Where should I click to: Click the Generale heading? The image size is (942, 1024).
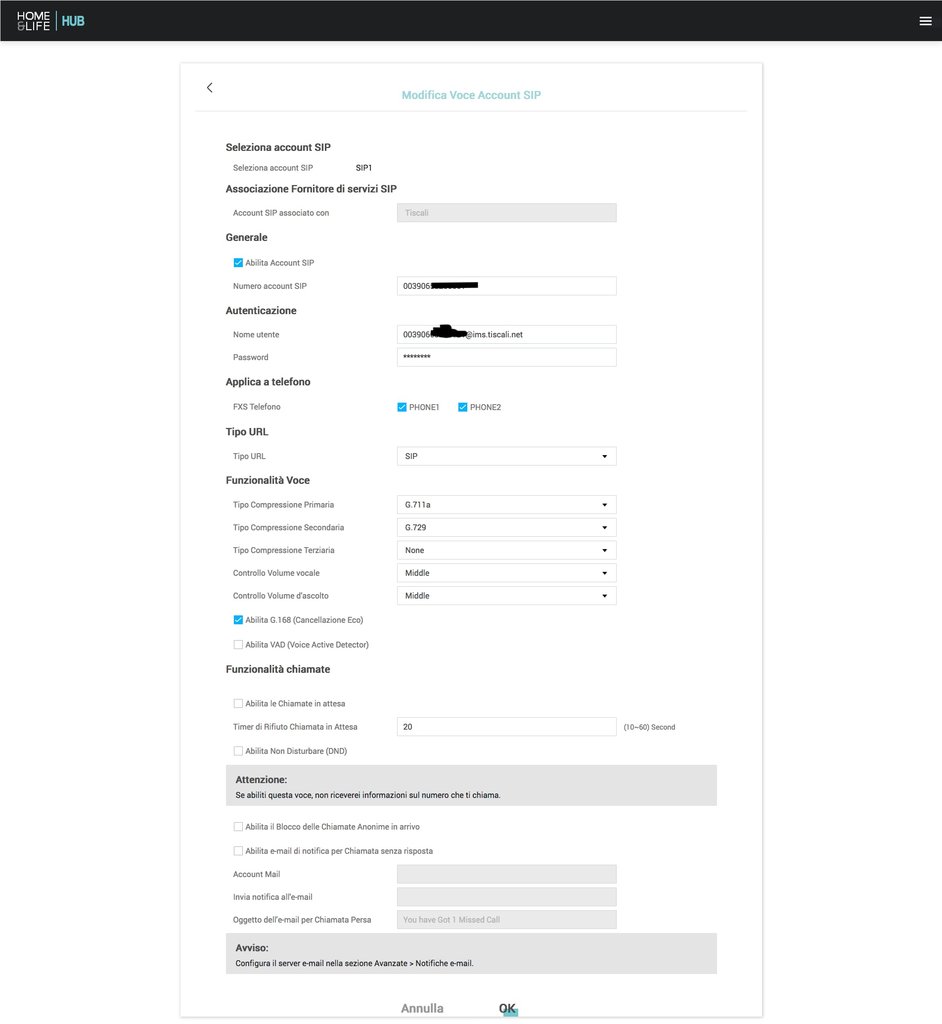click(246, 238)
